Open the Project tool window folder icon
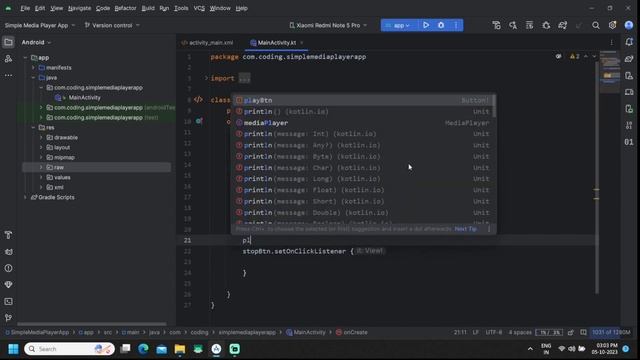 coord(8,42)
